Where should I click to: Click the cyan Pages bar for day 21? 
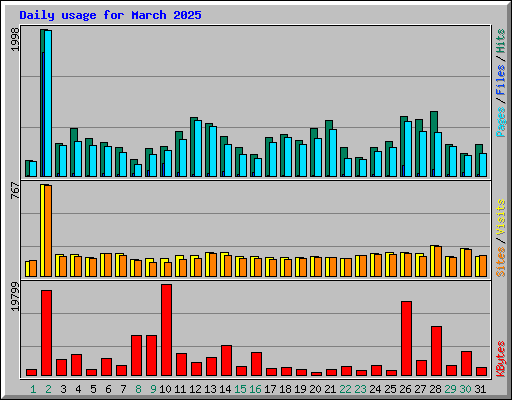333,153
